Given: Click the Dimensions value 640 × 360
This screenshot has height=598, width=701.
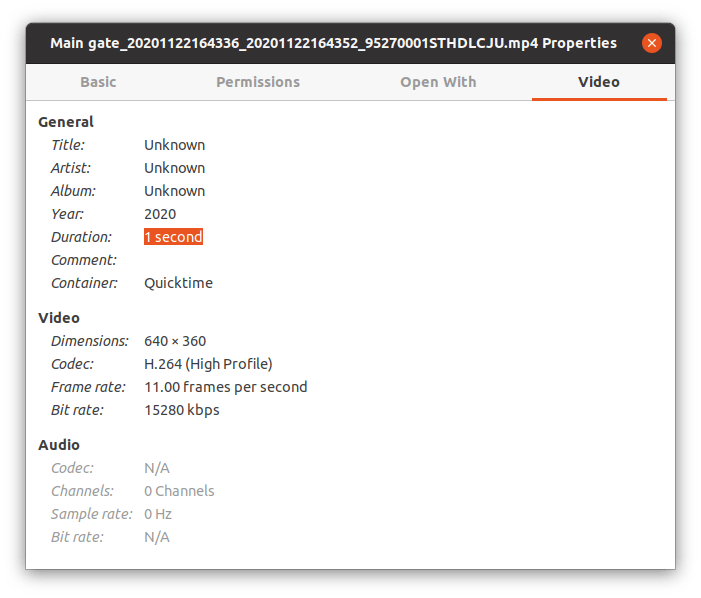Looking at the screenshot, I should (175, 341).
